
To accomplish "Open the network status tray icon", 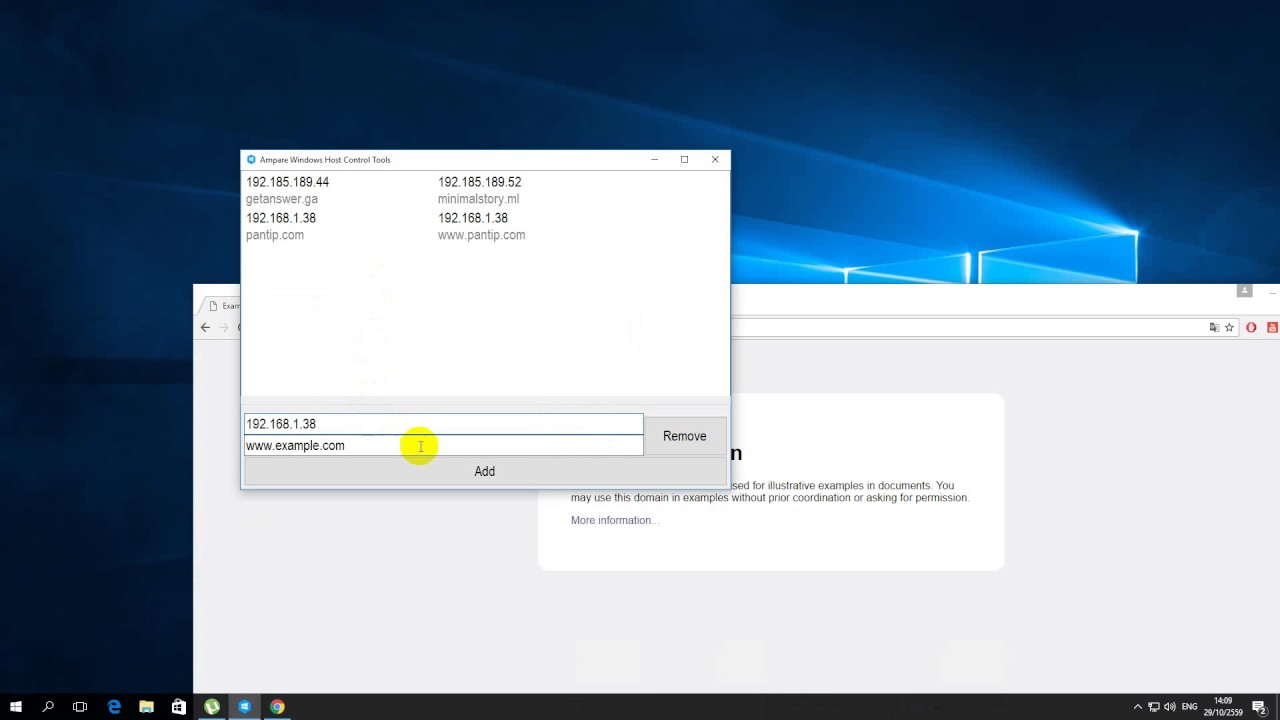I will coord(1153,707).
